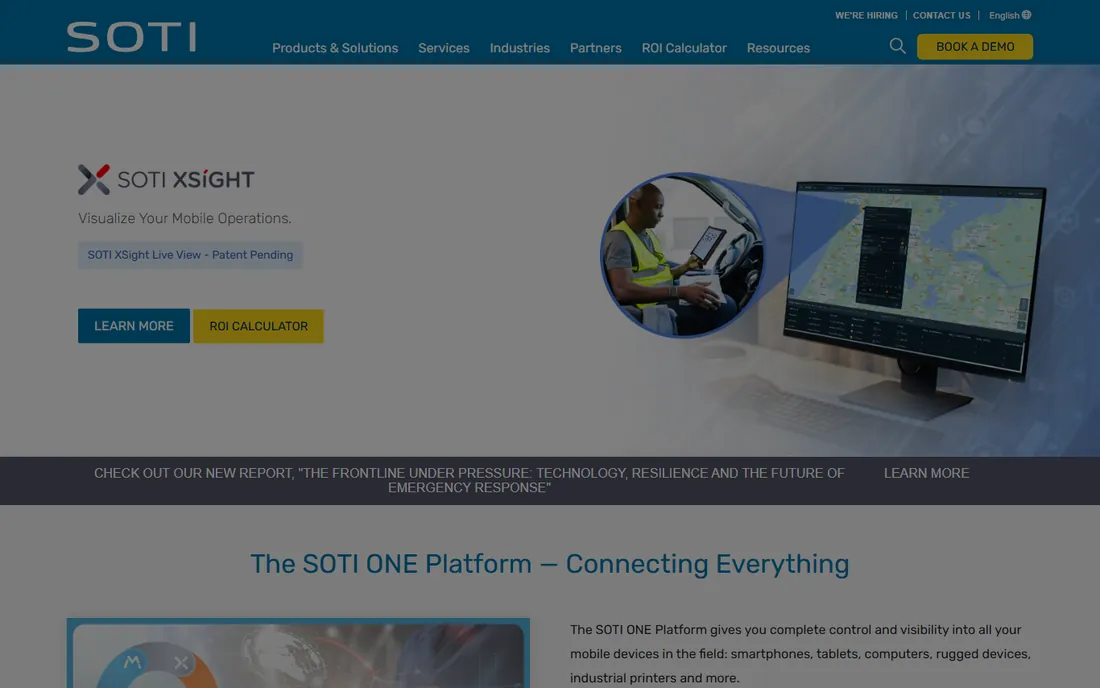Screen dimensions: 1100x688
Task: Open the search magnifier icon
Action: point(897,46)
